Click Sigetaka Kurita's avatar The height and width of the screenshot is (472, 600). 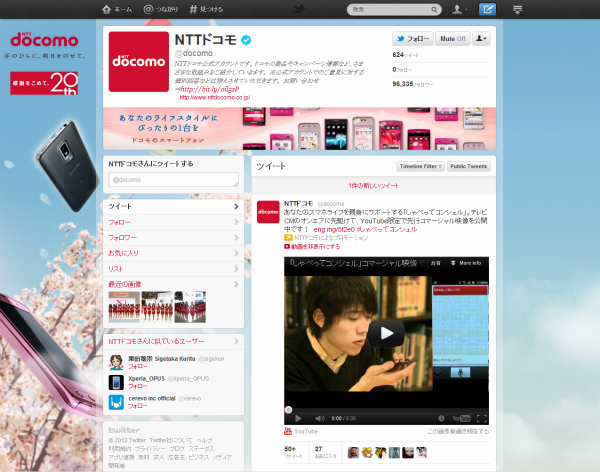point(116,362)
